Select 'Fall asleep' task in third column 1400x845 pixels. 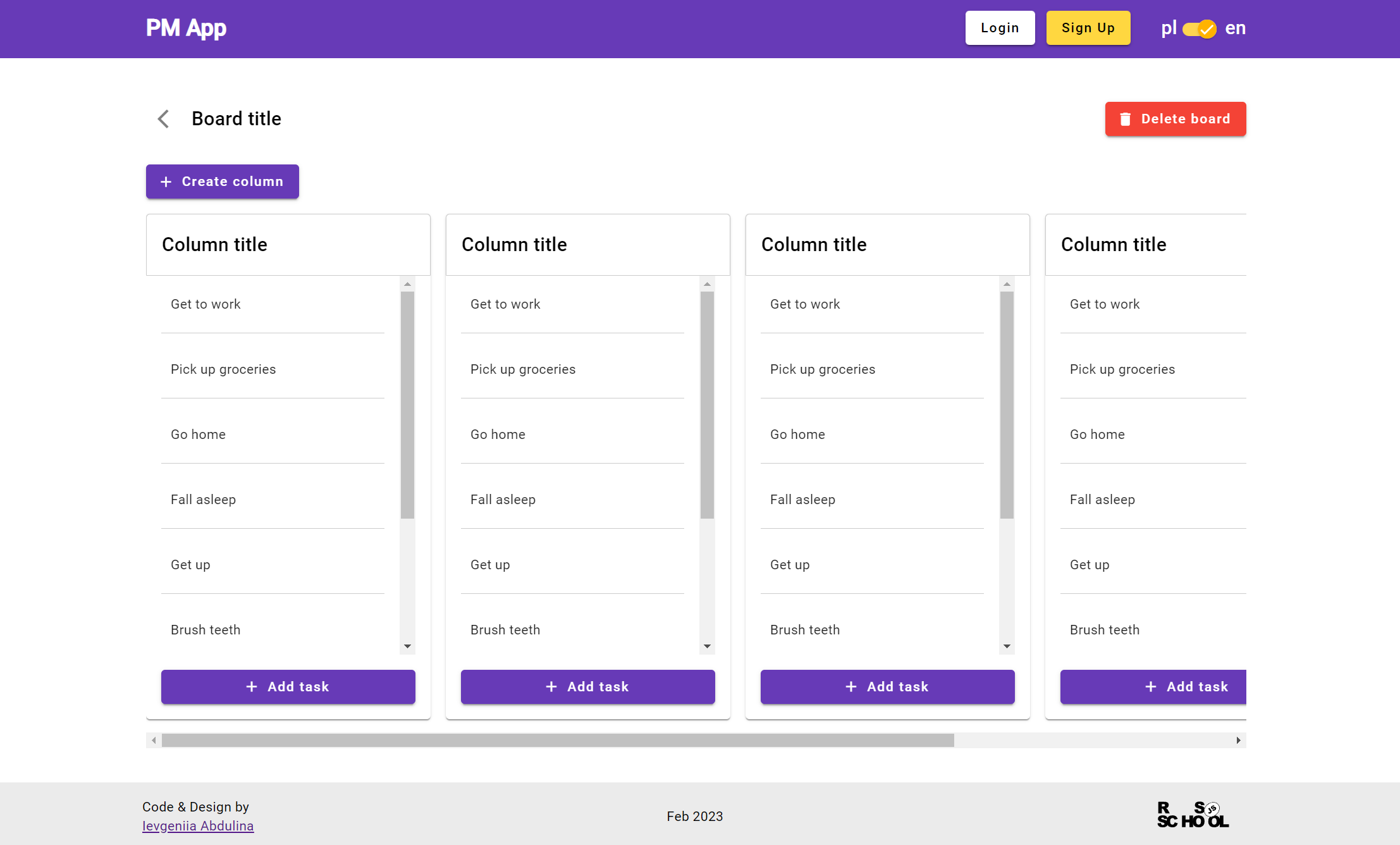pyautogui.click(x=802, y=500)
